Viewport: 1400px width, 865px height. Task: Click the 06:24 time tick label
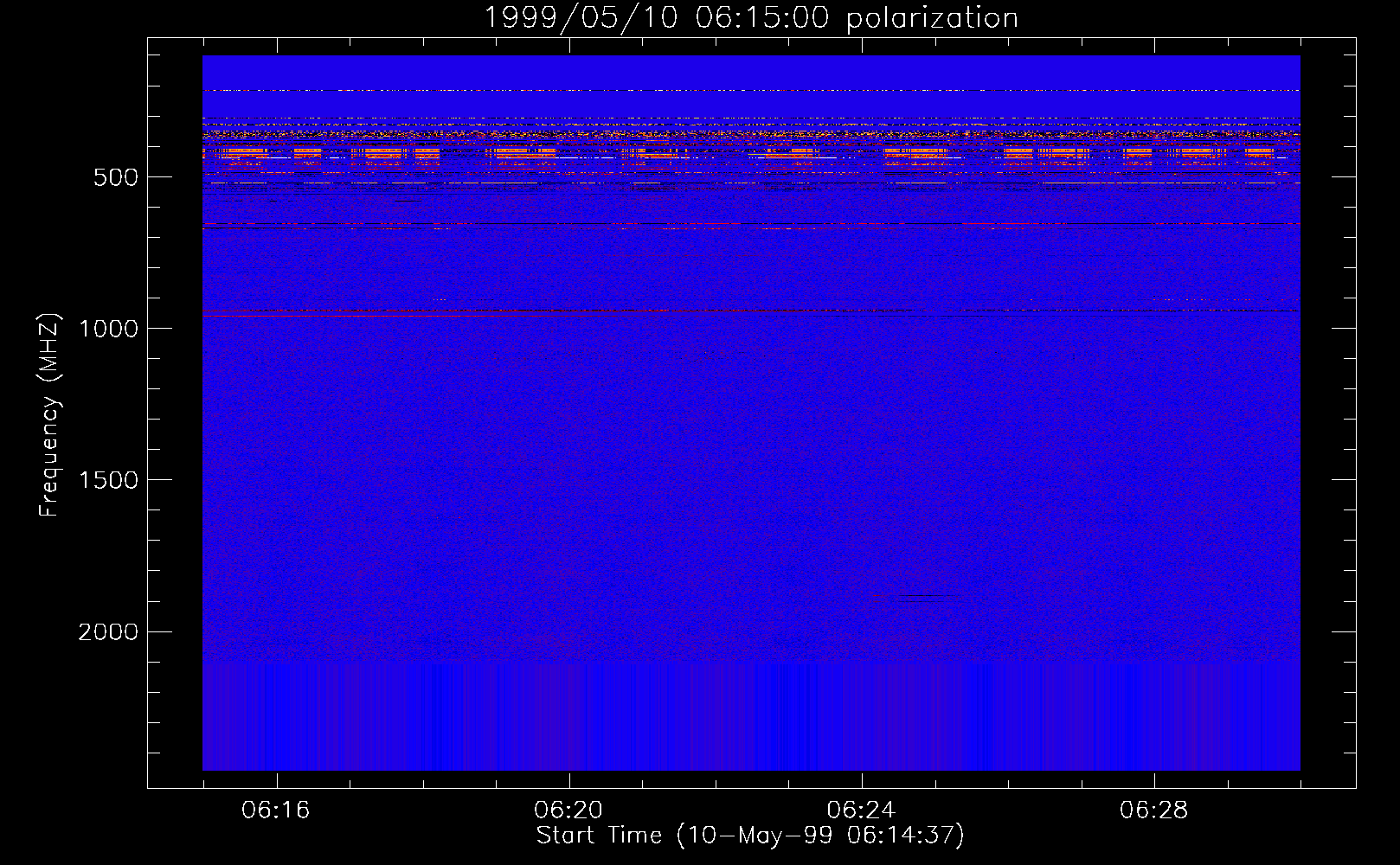[x=861, y=811]
